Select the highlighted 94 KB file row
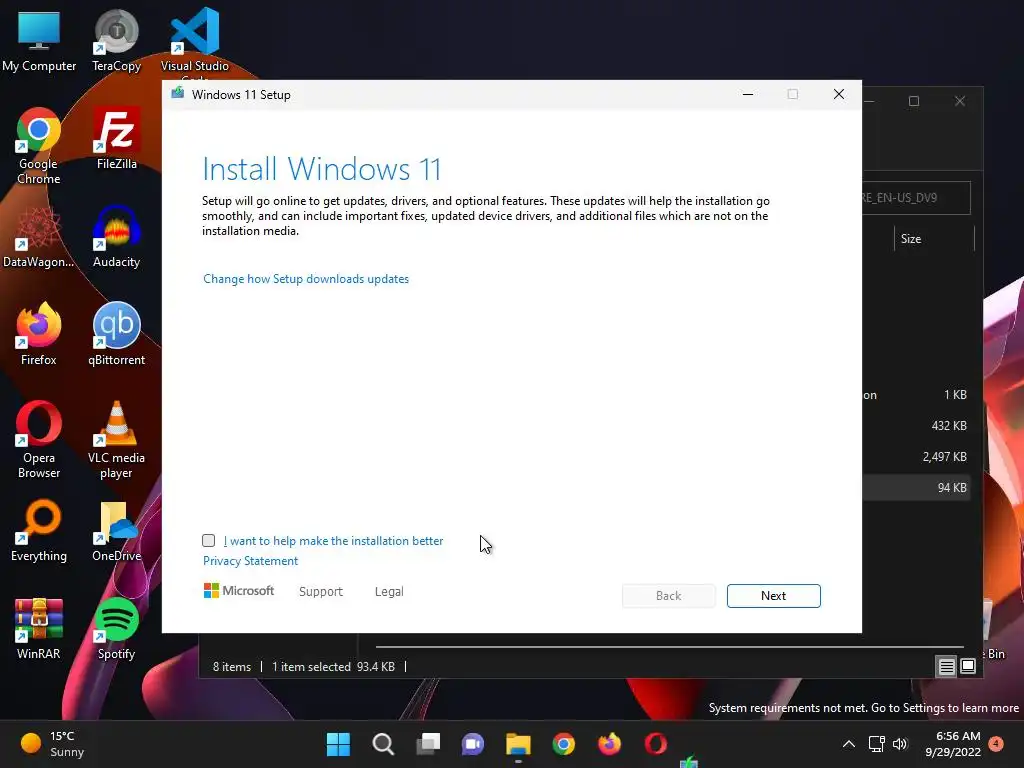 916,487
